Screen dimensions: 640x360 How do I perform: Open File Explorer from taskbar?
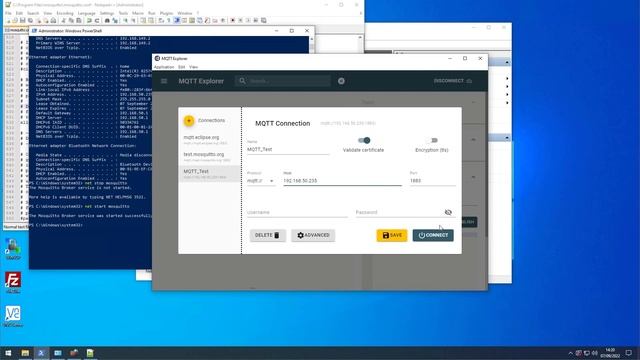click(25, 353)
